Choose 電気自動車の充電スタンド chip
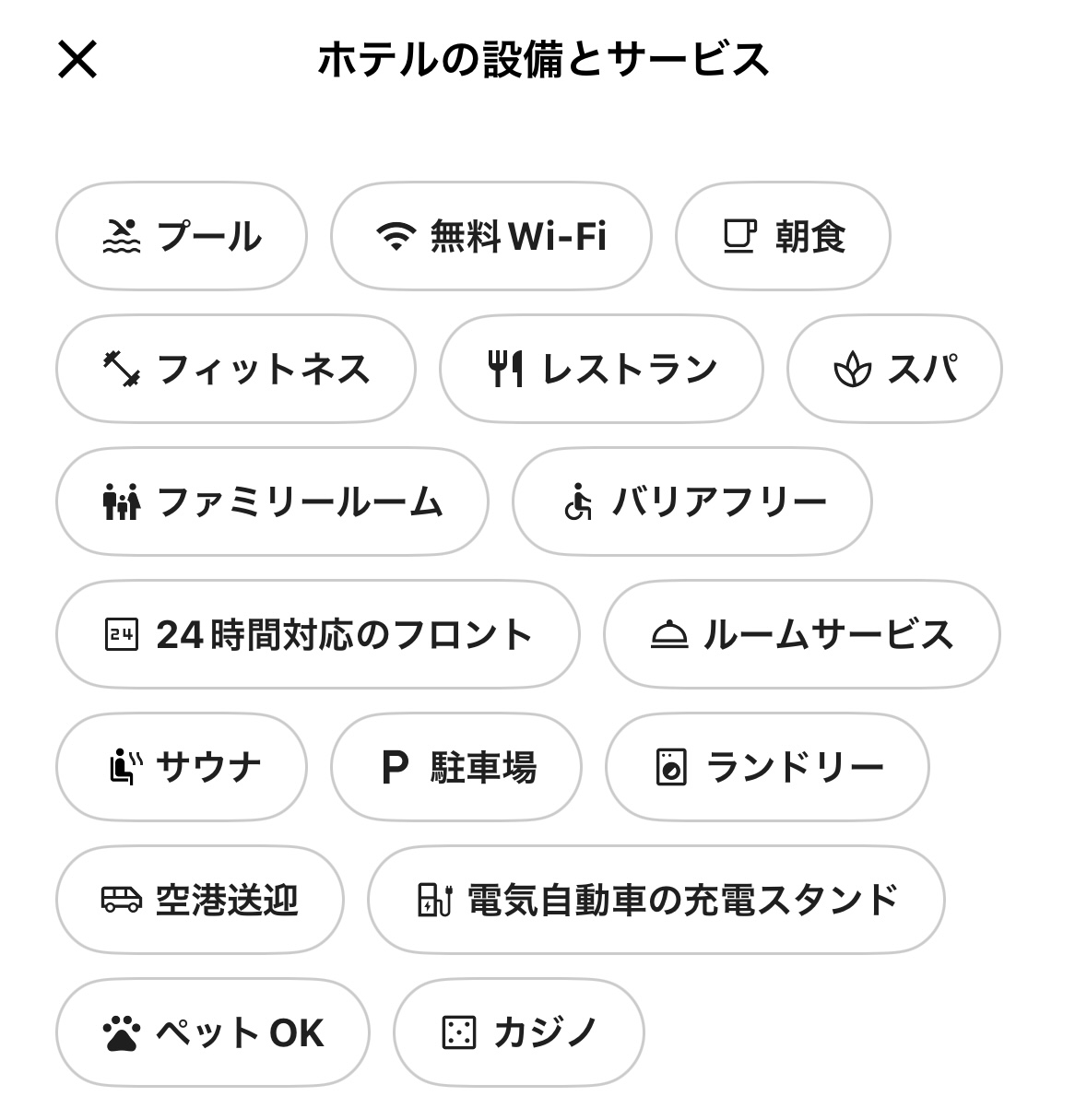Screen dimensions: 1087x1120 [x=656, y=900]
